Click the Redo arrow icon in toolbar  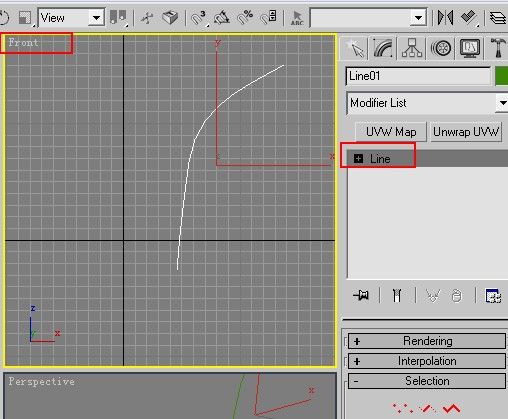click(4, 17)
